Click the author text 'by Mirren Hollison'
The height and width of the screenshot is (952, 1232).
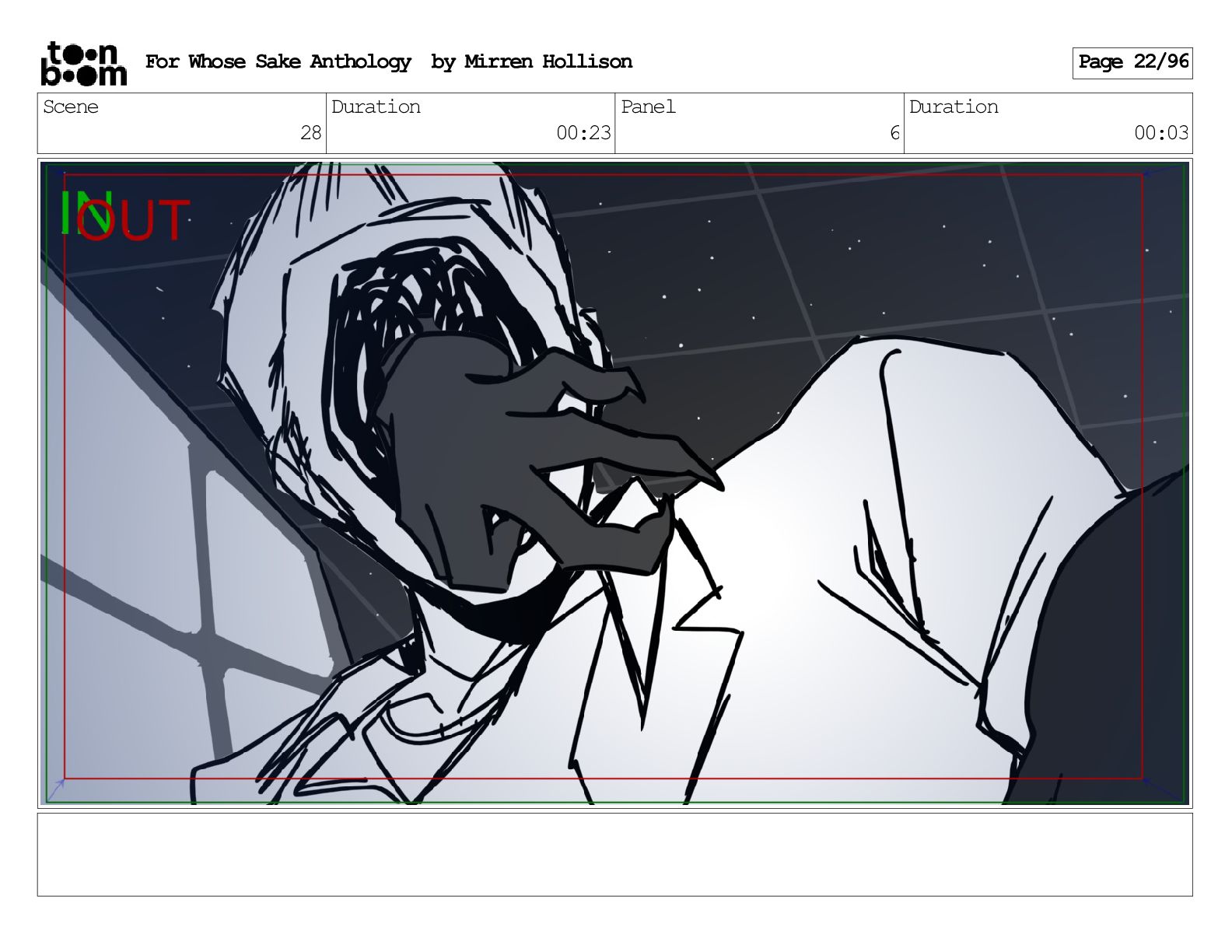tap(531, 61)
